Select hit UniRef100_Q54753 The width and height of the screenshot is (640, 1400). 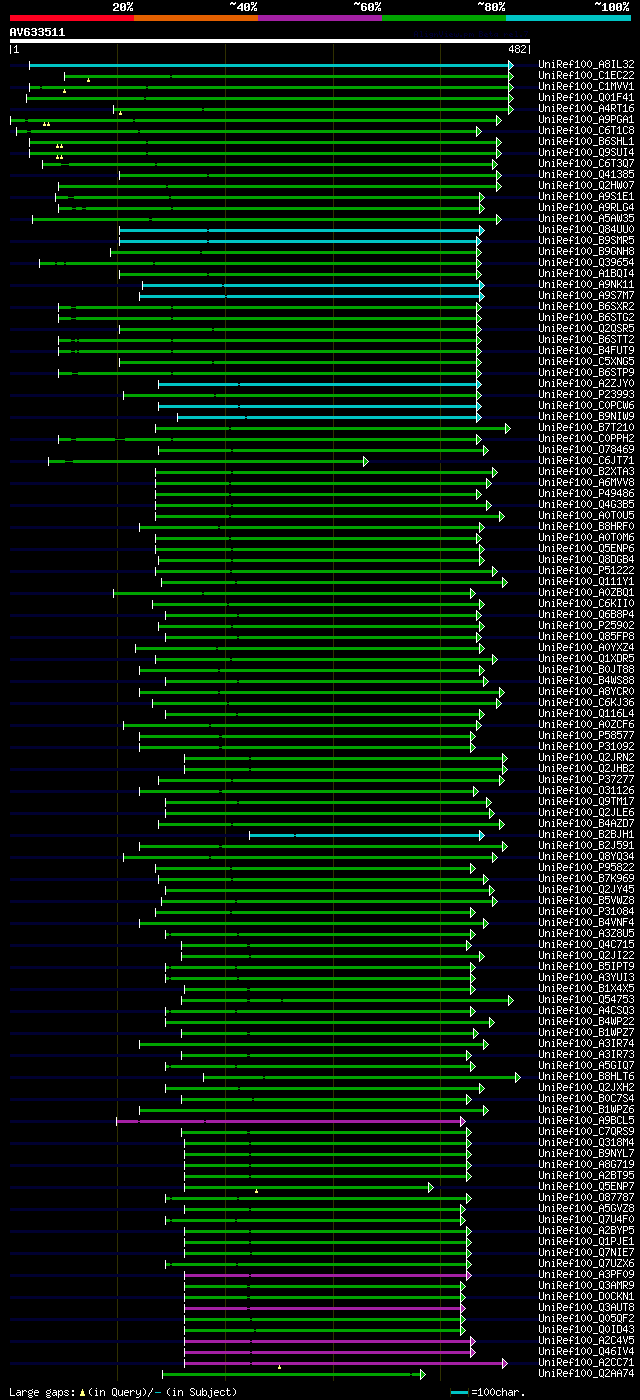click(586, 999)
